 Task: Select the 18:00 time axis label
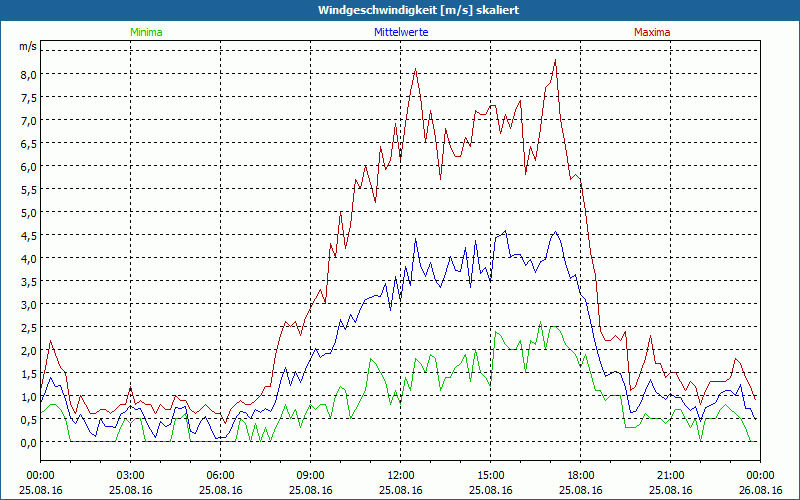click(x=581, y=475)
